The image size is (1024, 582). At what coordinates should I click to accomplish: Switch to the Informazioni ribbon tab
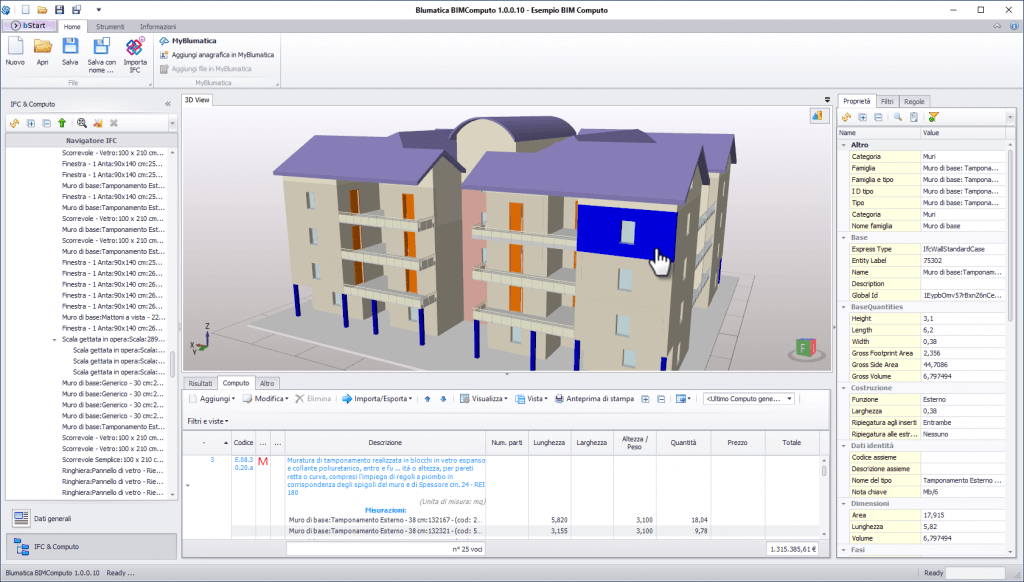point(157,27)
